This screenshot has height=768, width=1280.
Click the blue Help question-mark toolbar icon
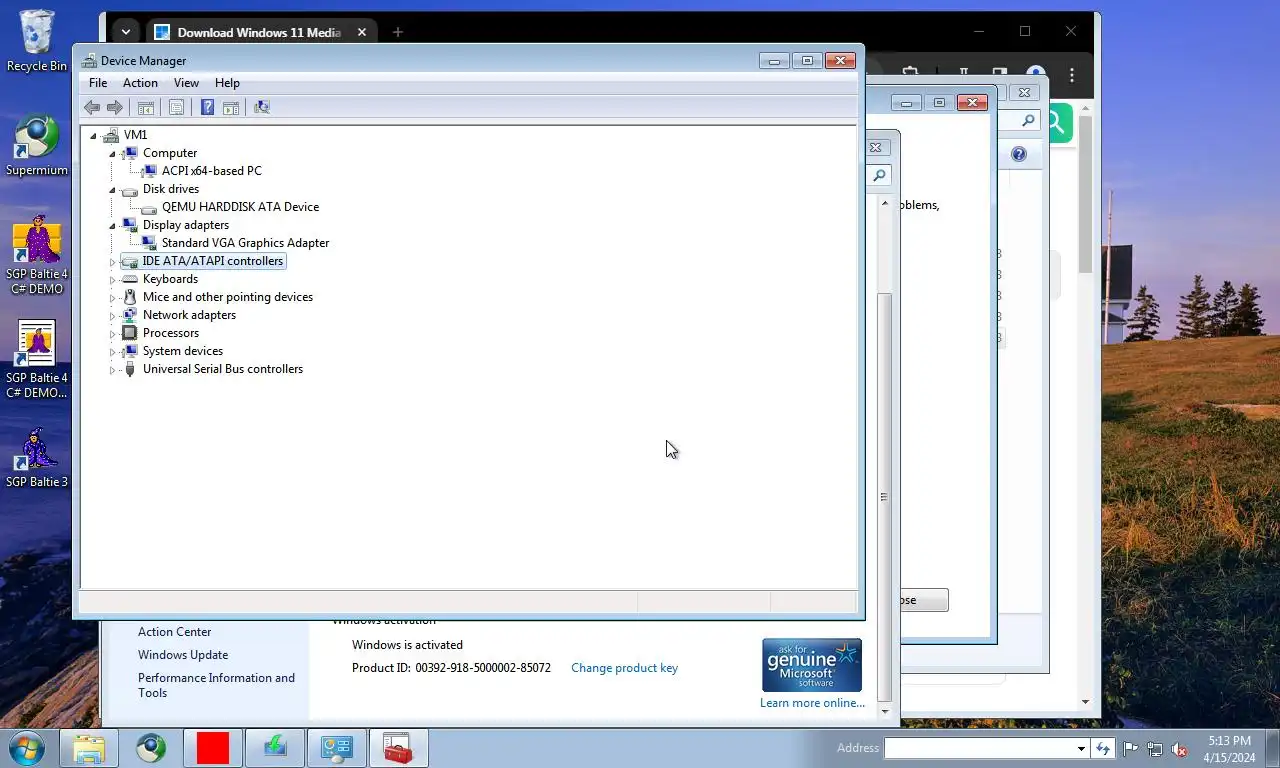point(207,107)
